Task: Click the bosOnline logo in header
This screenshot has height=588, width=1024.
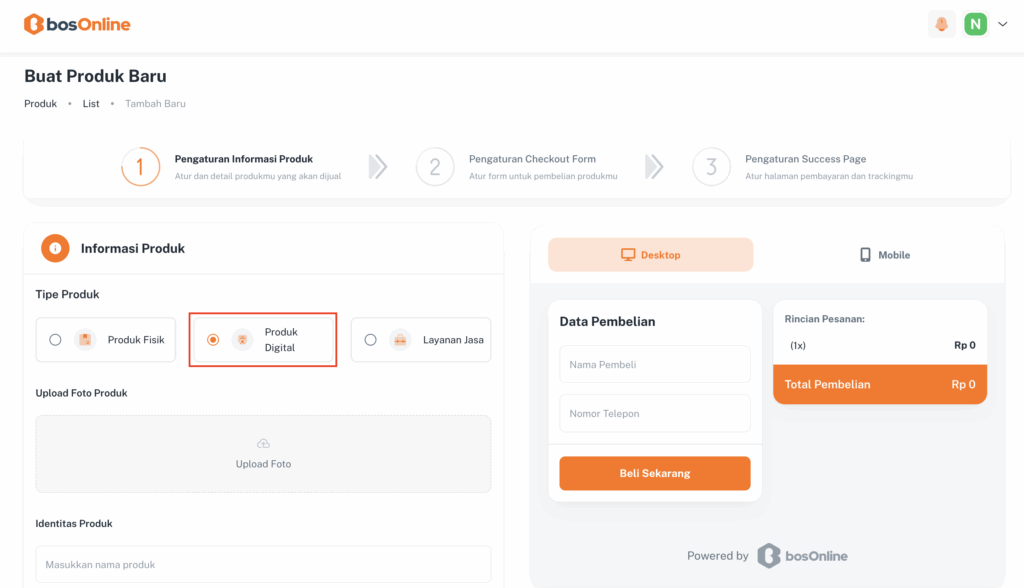Action: click(x=77, y=24)
